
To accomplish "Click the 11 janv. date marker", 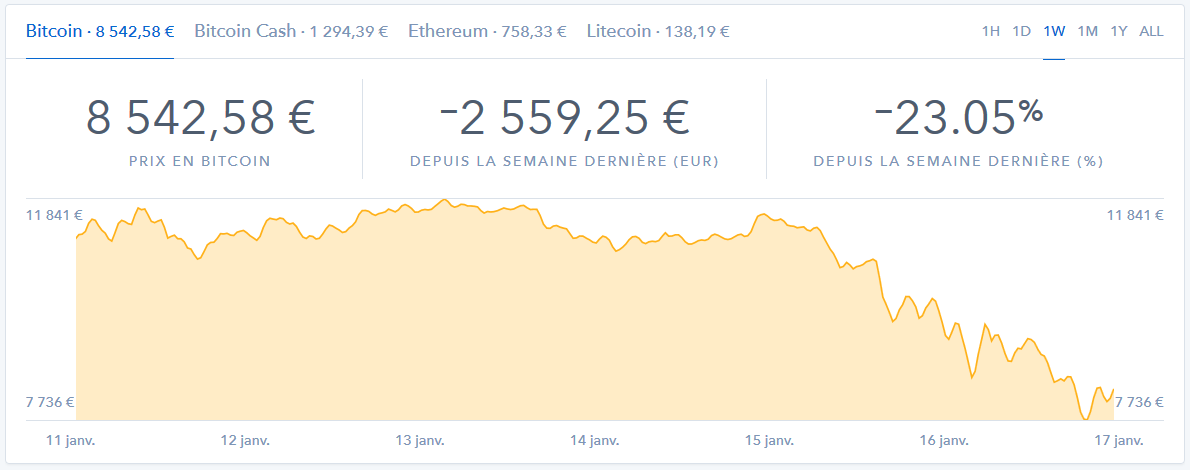I will (77, 440).
